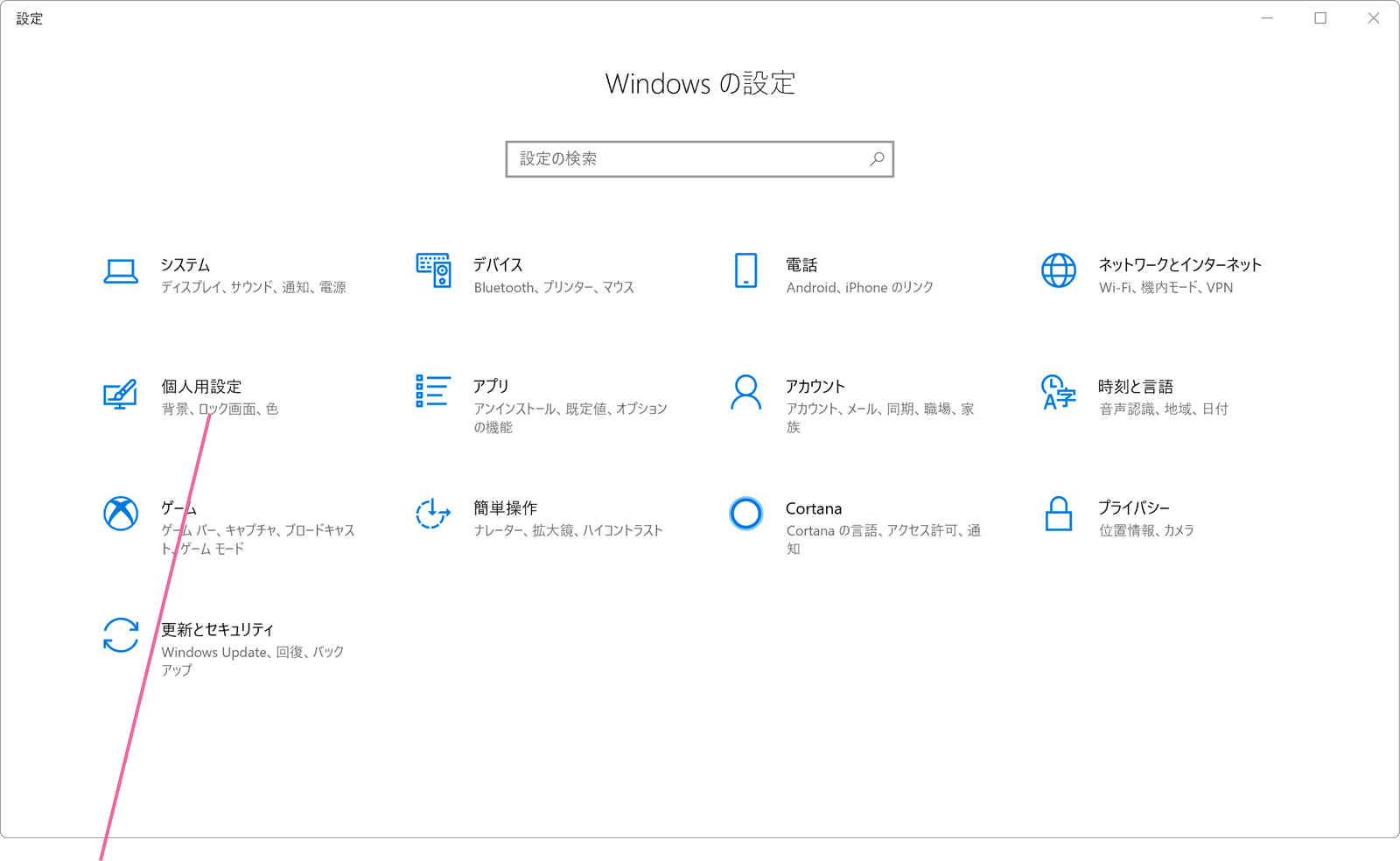Close the 設定 window
This screenshot has height=861, width=1400.
(x=1374, y=18)
